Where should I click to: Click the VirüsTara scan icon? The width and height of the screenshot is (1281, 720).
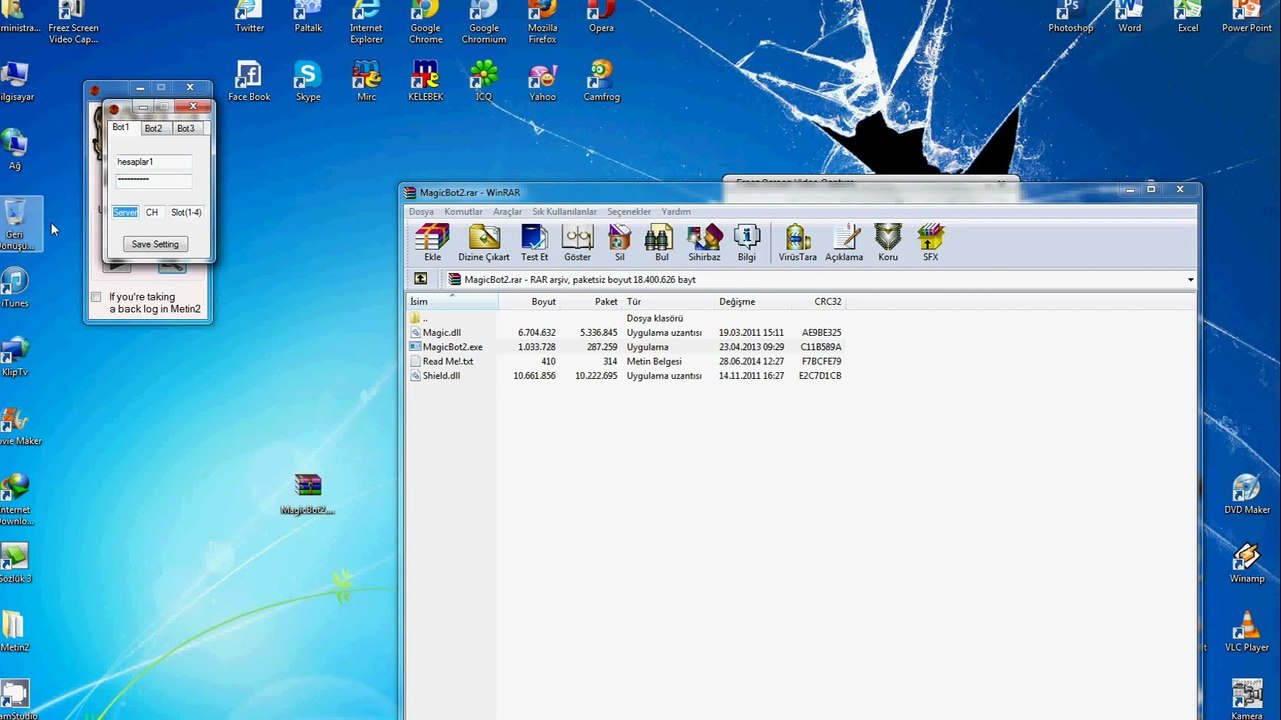[798, 243]
